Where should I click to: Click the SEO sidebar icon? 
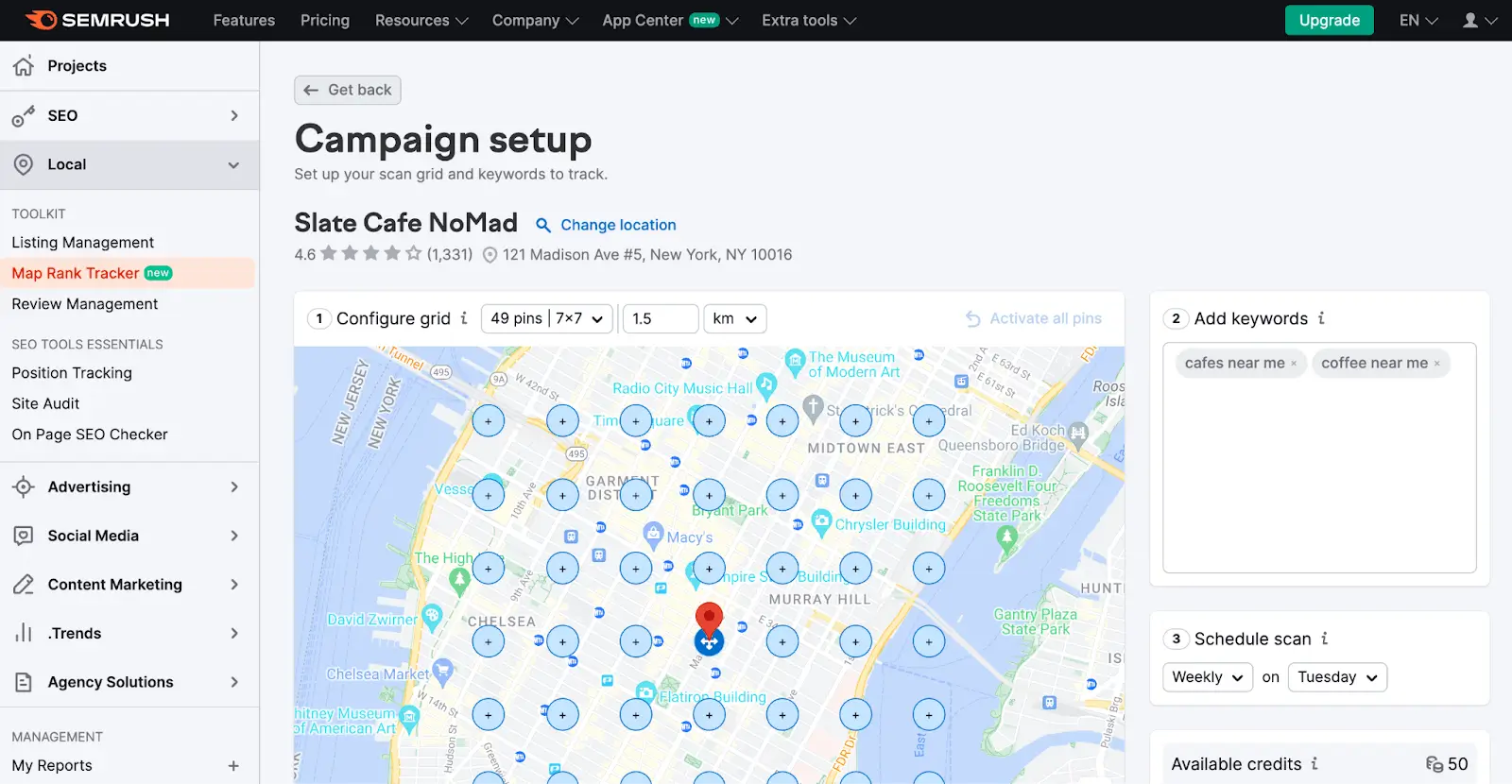pos(24,116)
